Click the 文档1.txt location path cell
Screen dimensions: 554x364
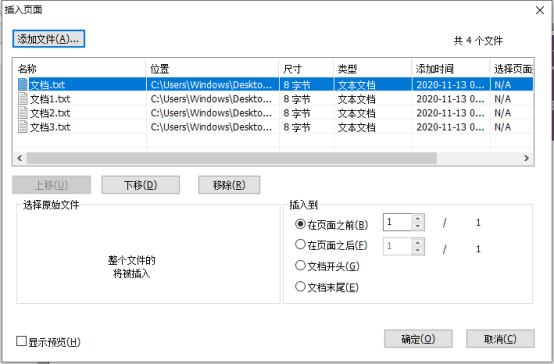click(x=212, y=99)
